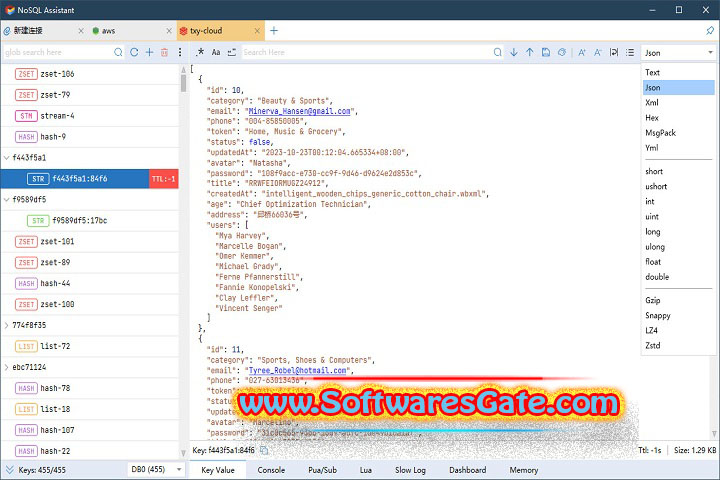Delete key with trash icon
Image resolution: width=720 pixels, height=480 pixels.
click(164, 52)
